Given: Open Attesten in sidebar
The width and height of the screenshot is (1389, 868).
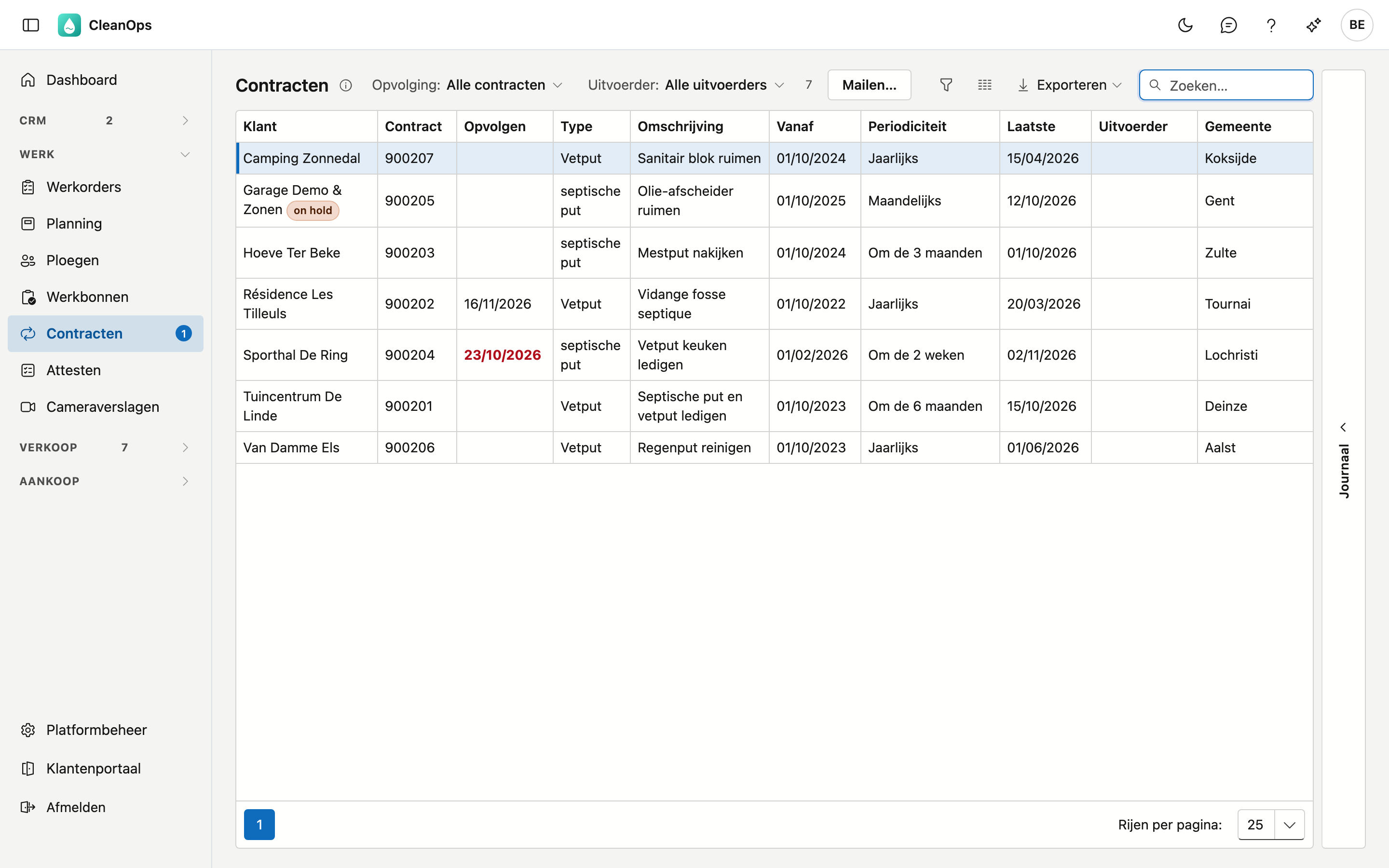Looking at the screenshot, I should (106, 370).
